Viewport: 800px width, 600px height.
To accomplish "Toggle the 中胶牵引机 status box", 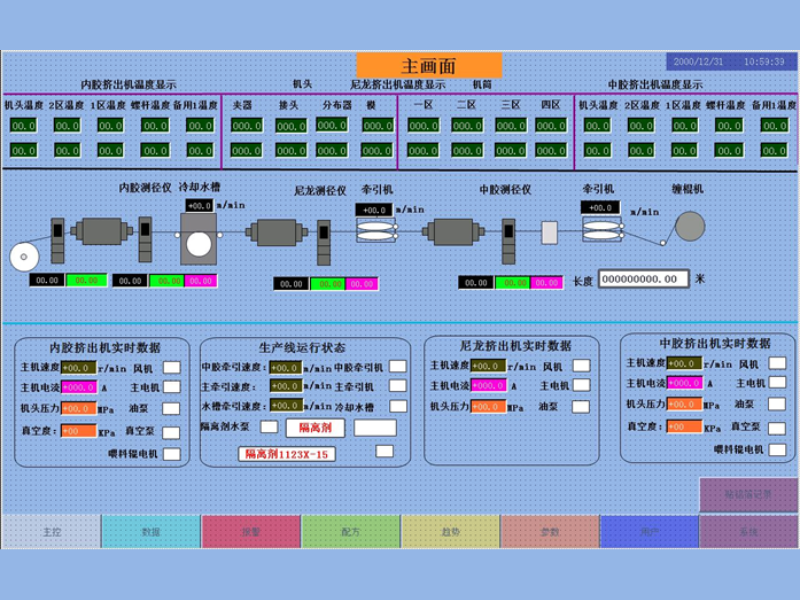I will (x=397, y=366).
